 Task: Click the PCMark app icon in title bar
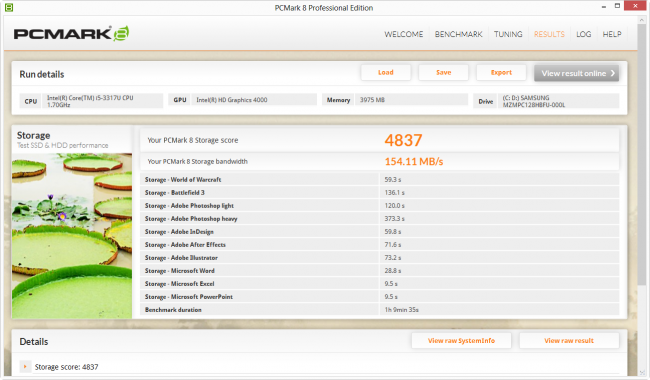(x=9, y=7)
